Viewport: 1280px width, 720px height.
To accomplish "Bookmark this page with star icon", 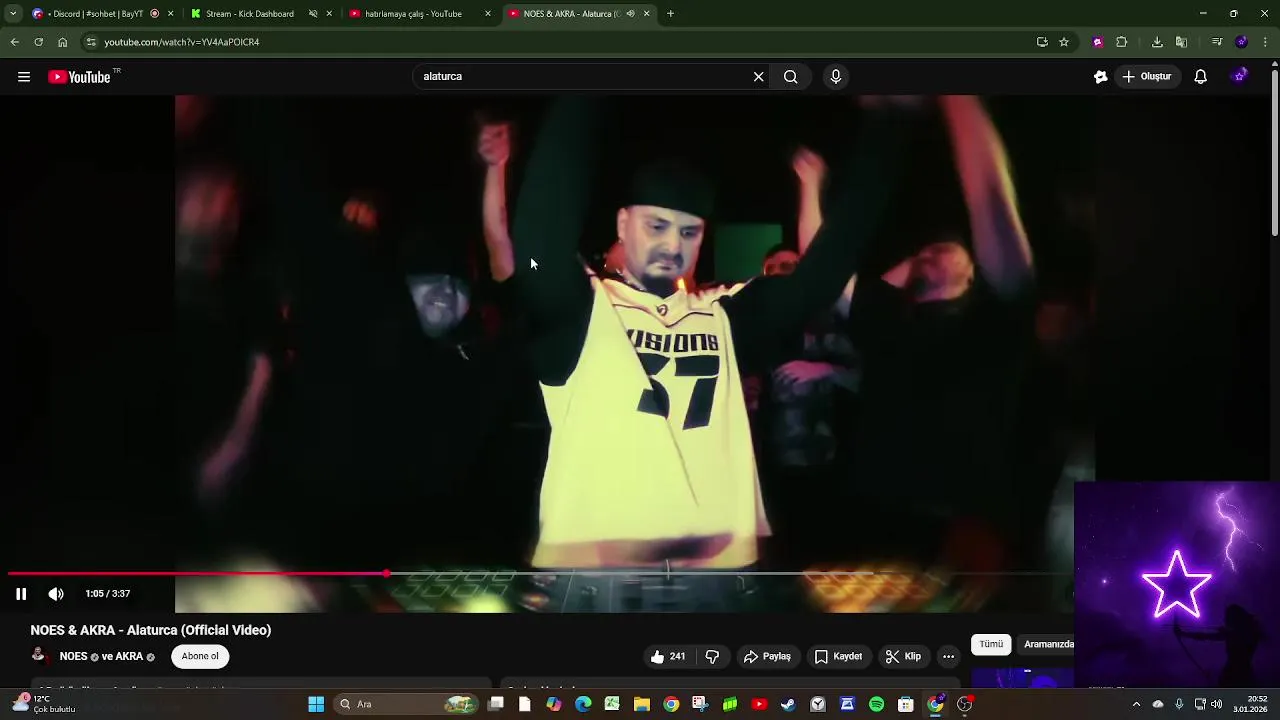I will [x=1064, y=42].
